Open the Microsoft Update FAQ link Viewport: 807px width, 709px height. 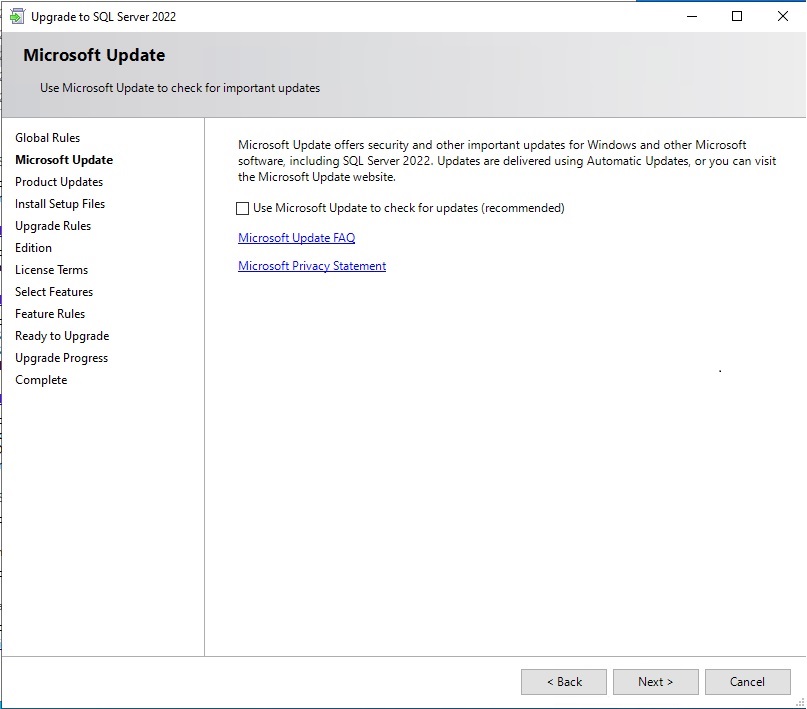click(296, 238)
